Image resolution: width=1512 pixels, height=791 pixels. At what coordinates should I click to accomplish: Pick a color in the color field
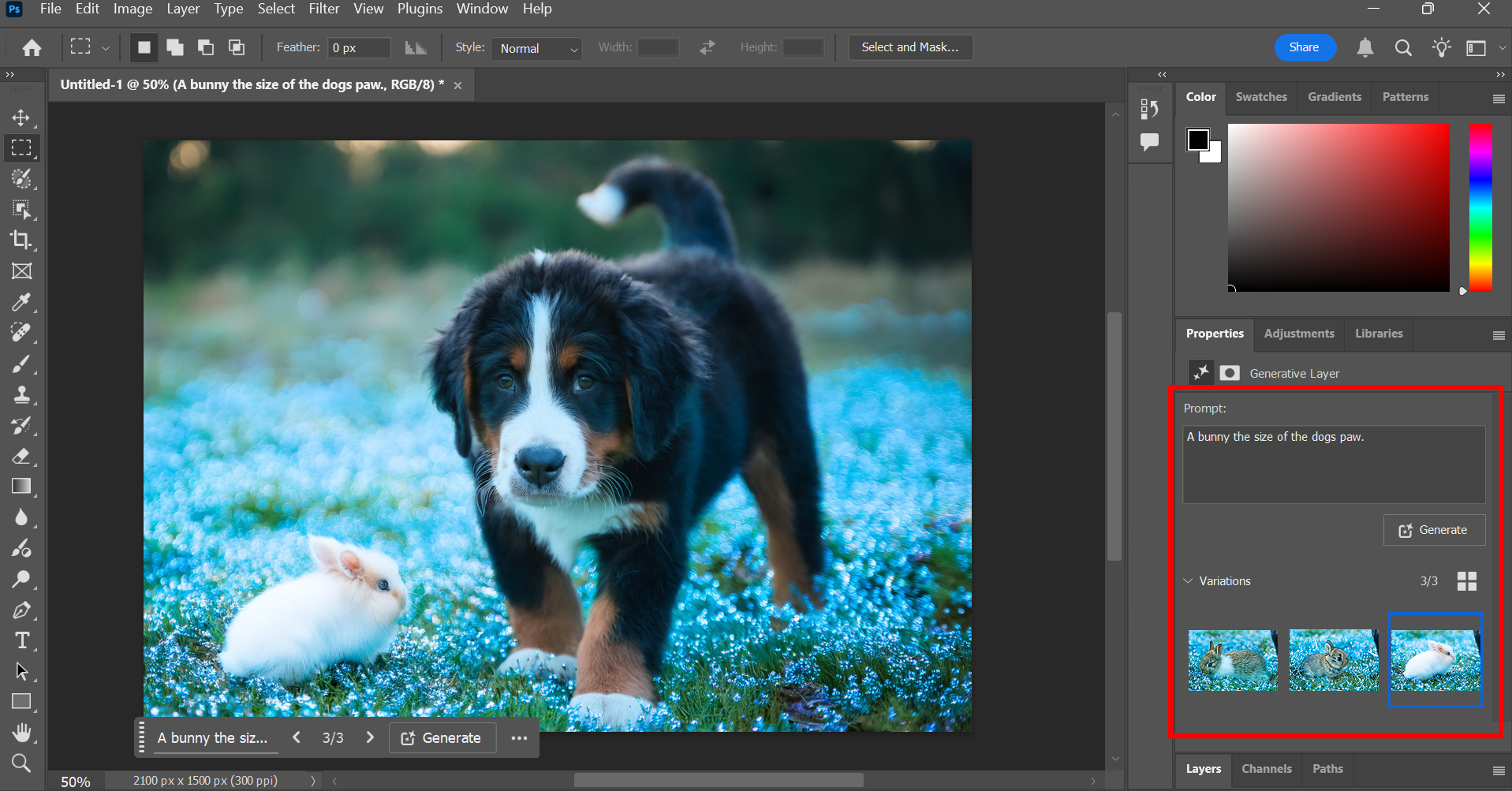[1338, 208]
